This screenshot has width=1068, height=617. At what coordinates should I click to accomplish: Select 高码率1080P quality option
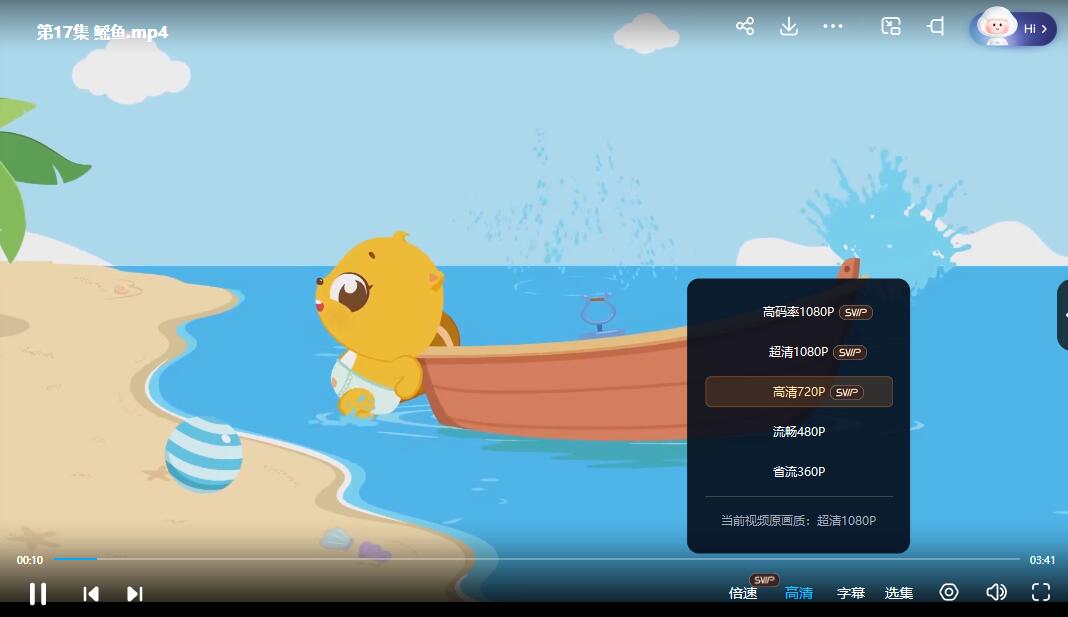click(x=799, y=312)
